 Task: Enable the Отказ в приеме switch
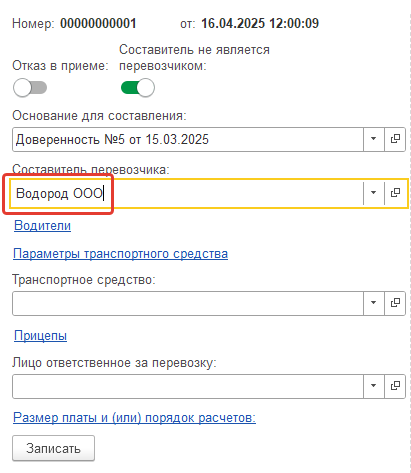(30, 88)
